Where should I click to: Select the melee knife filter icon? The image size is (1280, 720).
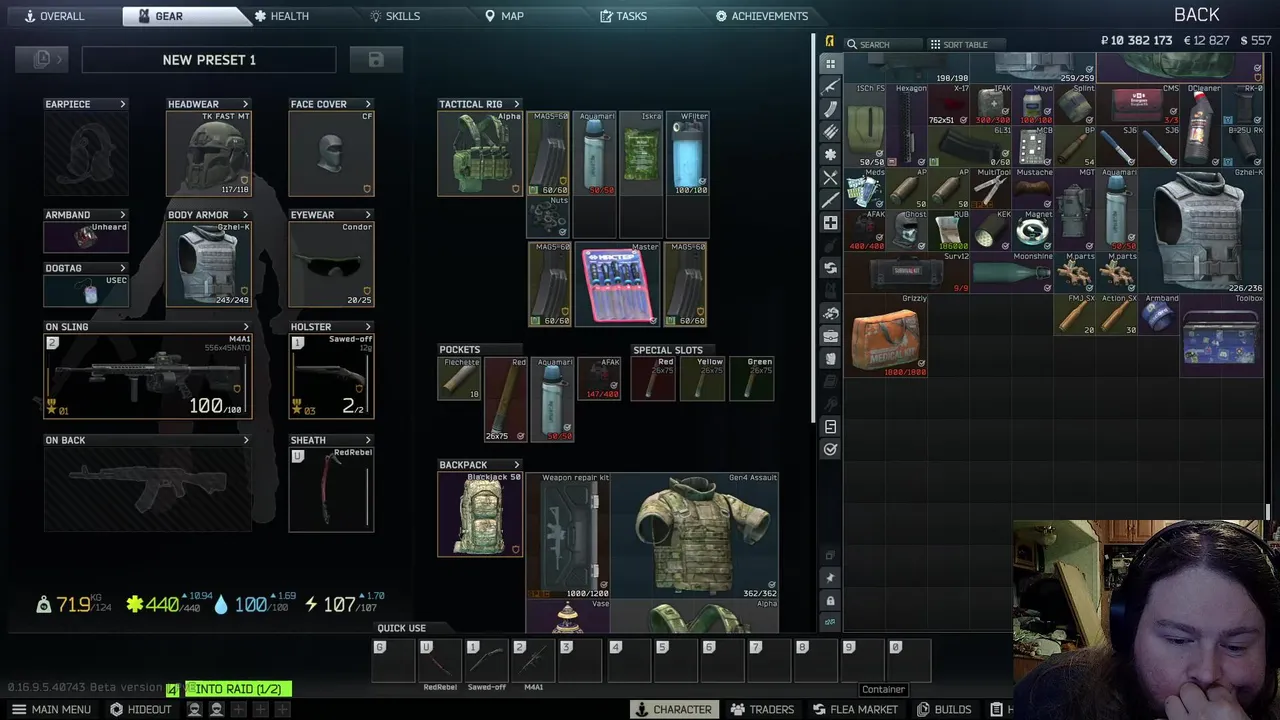pyautogui.click(x=830, y=200)
